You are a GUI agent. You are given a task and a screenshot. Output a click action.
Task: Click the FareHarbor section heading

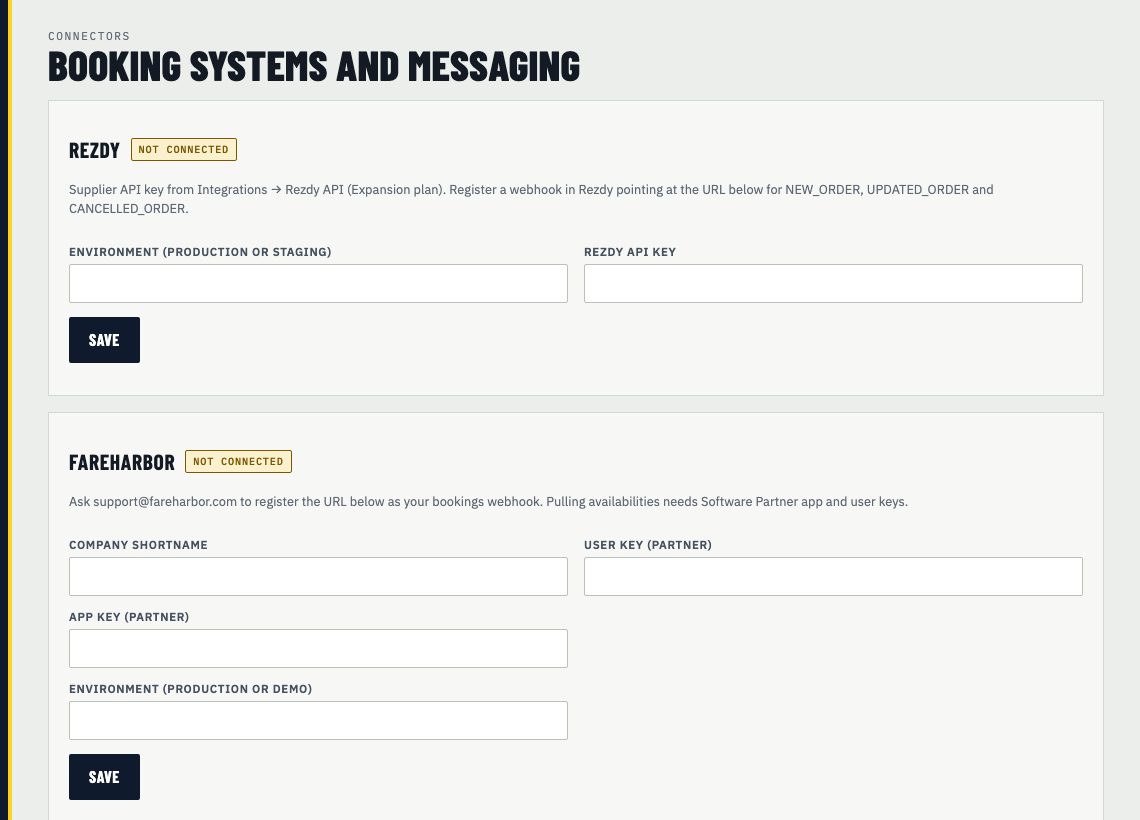tap(121, 462)
